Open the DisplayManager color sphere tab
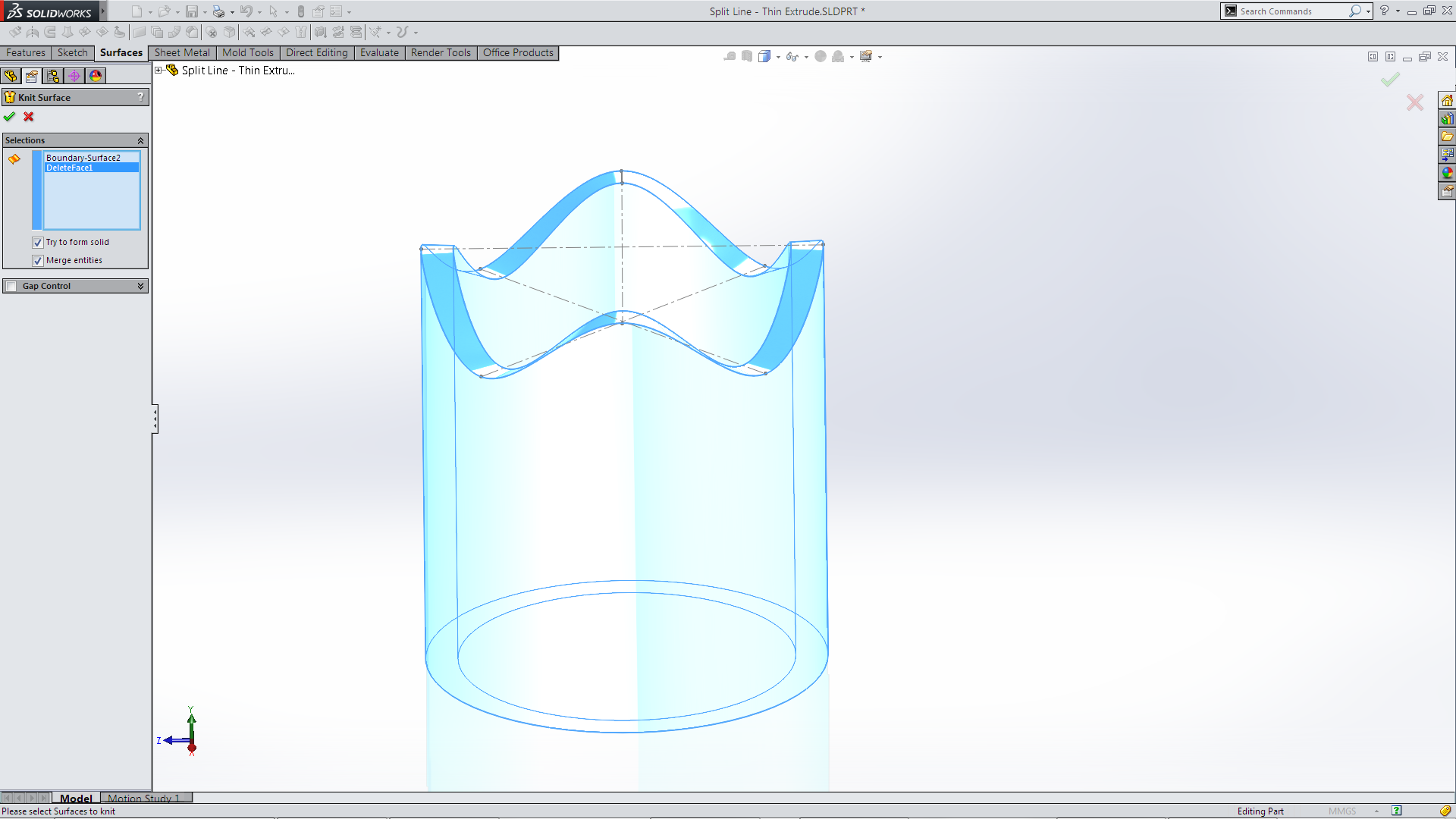The image size is (1456, 819). click(96, 76)
